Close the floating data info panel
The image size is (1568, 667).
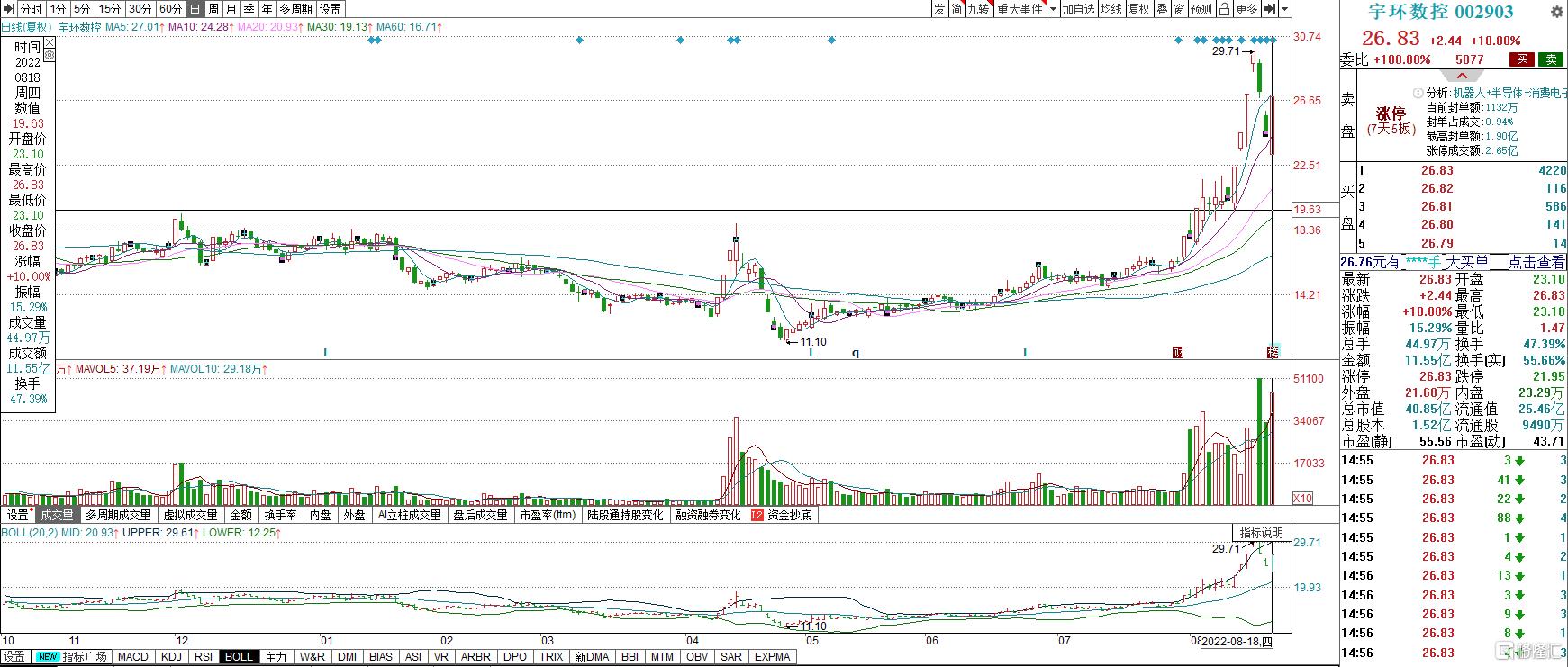pyautogui.click(x=49, y=42)
